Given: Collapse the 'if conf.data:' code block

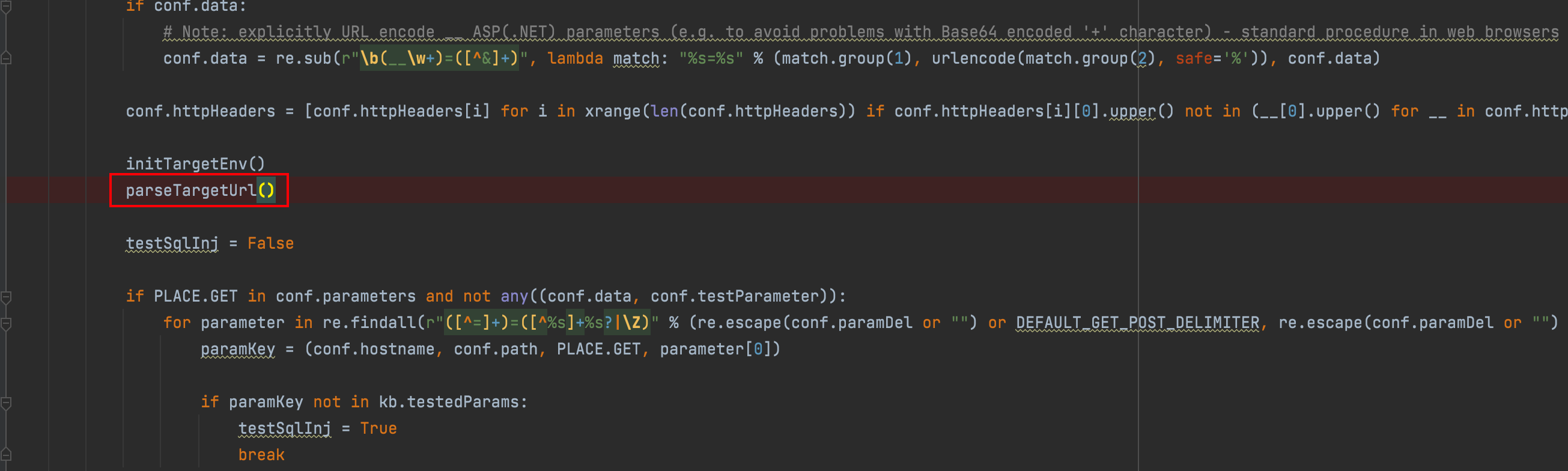Looking at the screenshot, I should pos(6,6).
